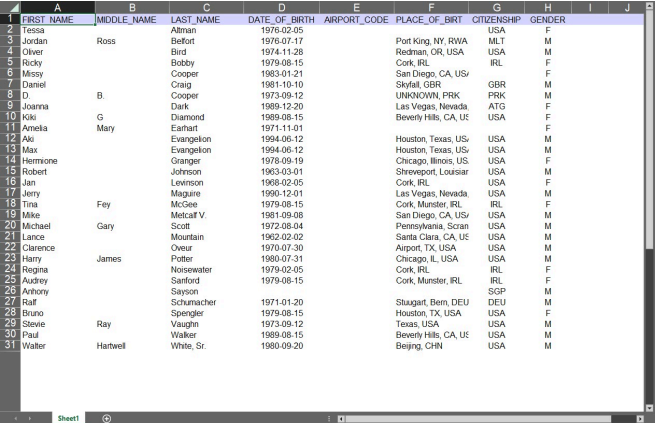This screenshot has width=655, height=423.
Task: Click the middle name cell Ross
Action: click(x=132, y=41)
